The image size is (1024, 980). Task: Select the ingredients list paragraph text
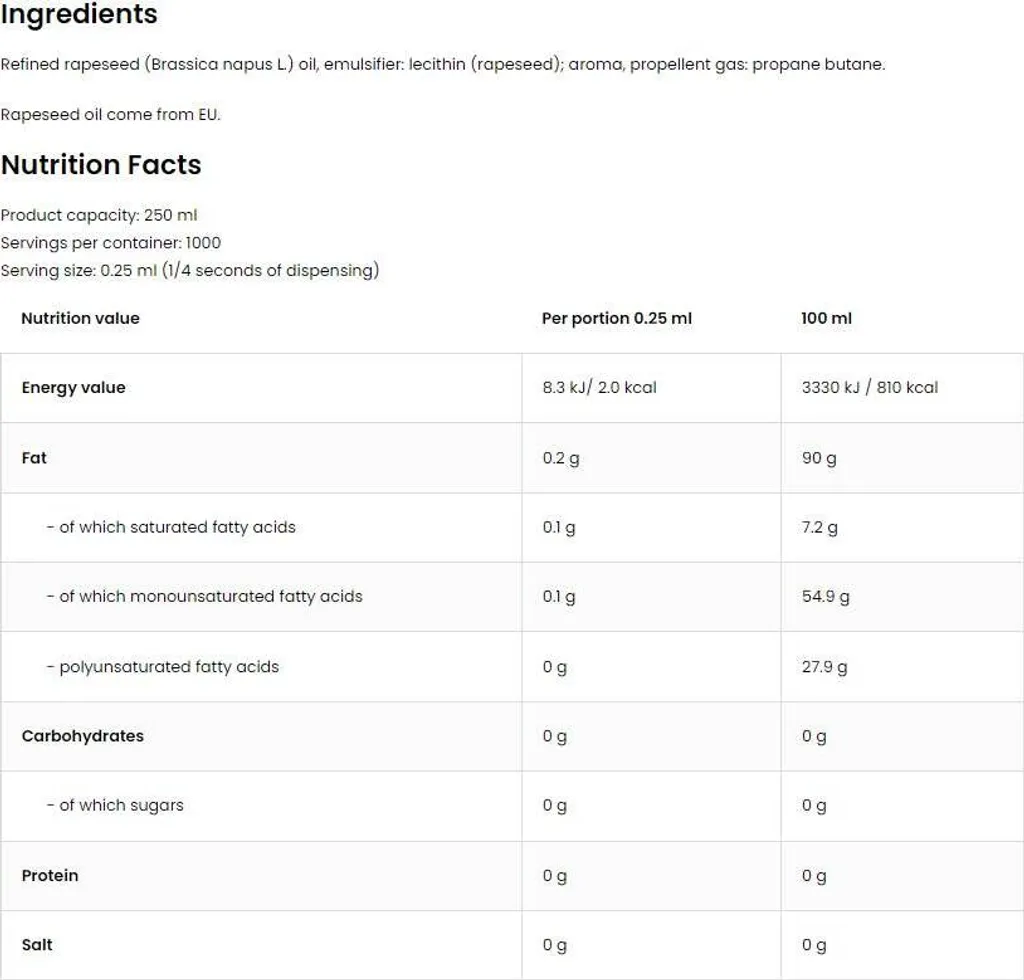pyautogui.click(x=443, y=64)
